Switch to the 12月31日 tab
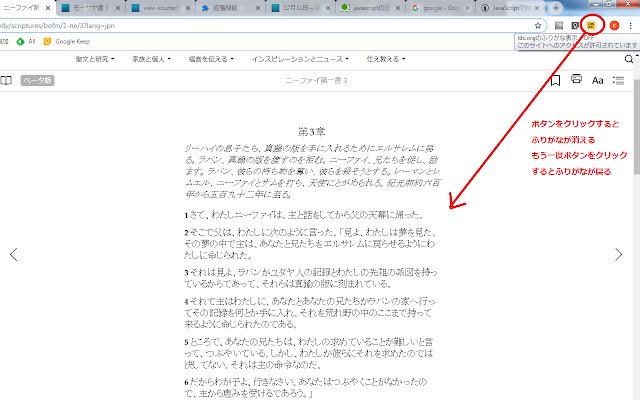Screen dimensions: 640x400 (x=300, y=8)
